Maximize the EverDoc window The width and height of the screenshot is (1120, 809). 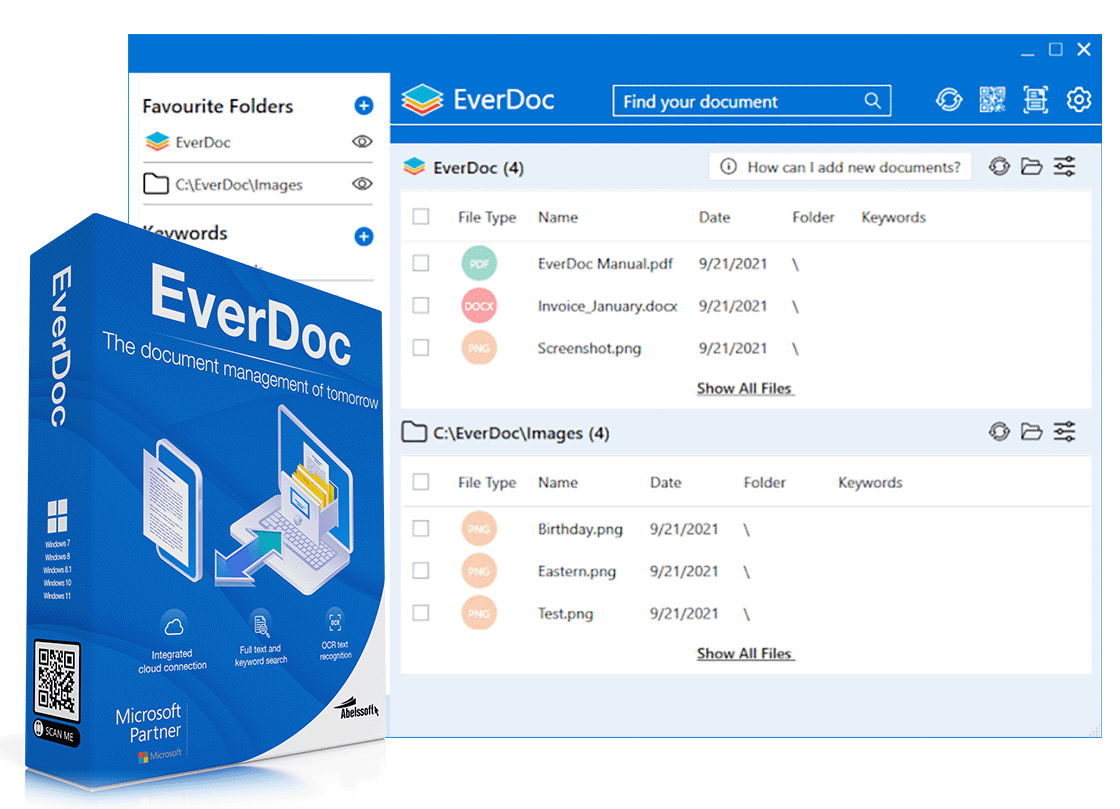pos(1055,49)
